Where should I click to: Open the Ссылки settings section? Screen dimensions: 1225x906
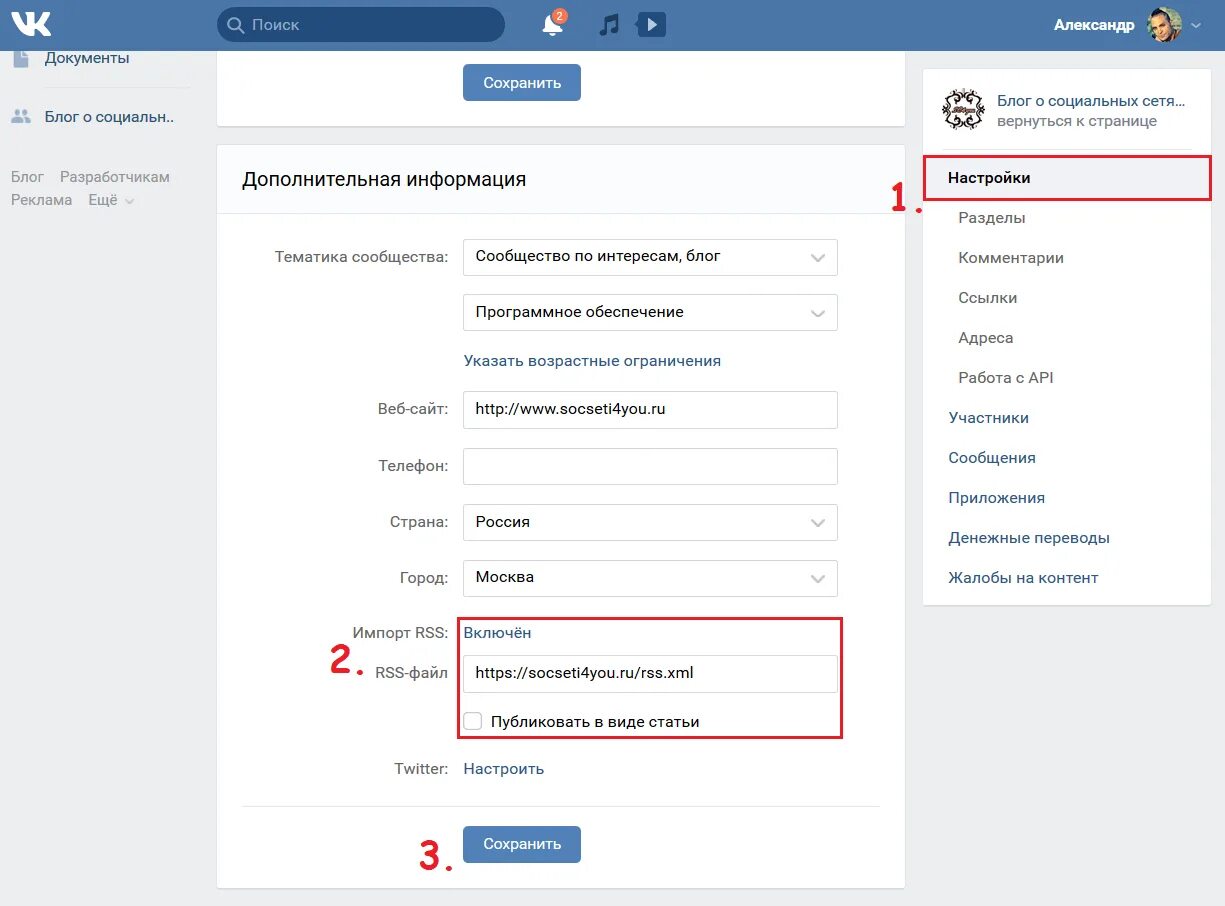pos(988,298)
